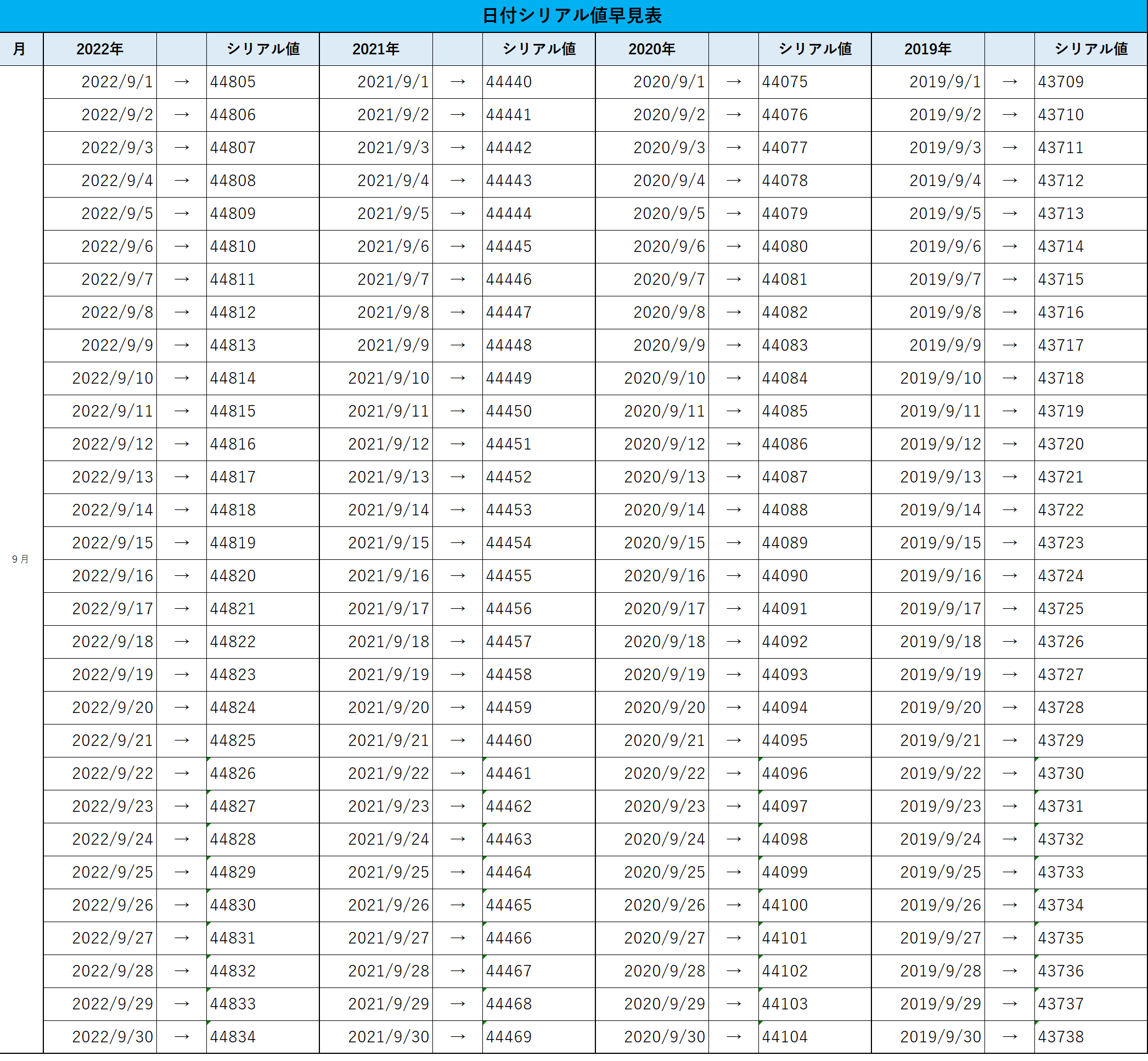Select the date cell 2019/9/30
Image resolution: width=1148 pixels, height=1061 pixels.
[928, 1037]
